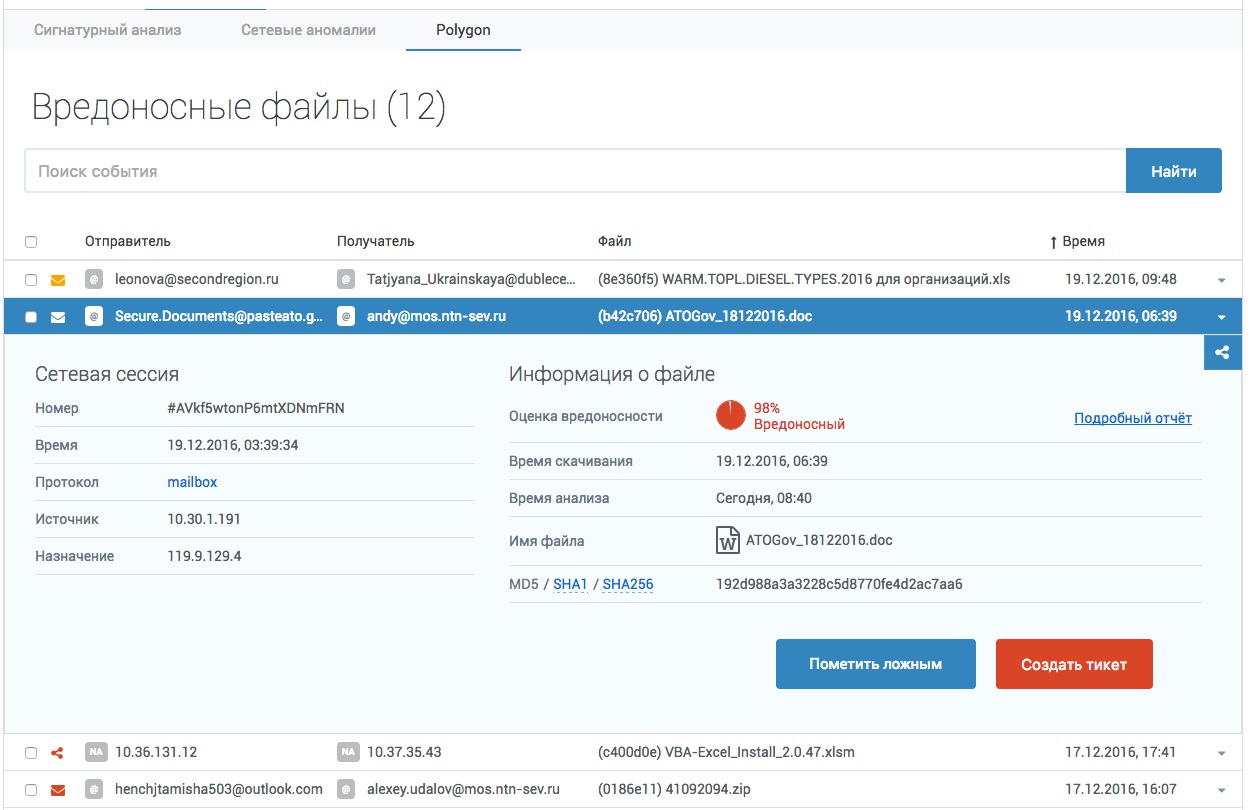Click file name WARM.TOPL.DIESEL.TYPES.2016 xls
Viewport: 1250px width, 810px height.
(x=804, y=279)
